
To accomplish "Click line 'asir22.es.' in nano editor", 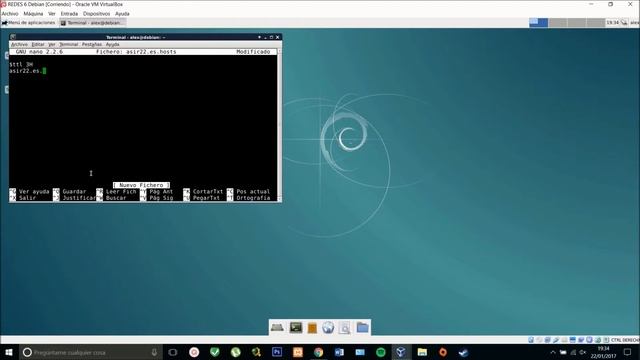I will (x=25, y=71).
